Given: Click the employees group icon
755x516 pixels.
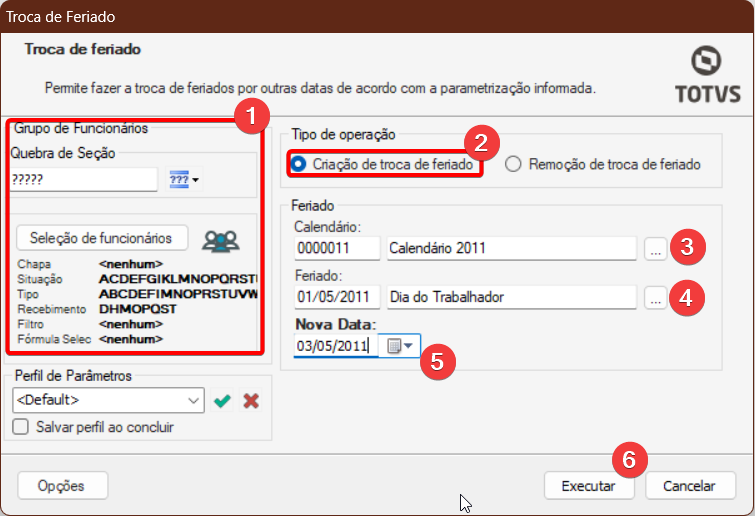Looking at the screenshot, I should 221,240.
